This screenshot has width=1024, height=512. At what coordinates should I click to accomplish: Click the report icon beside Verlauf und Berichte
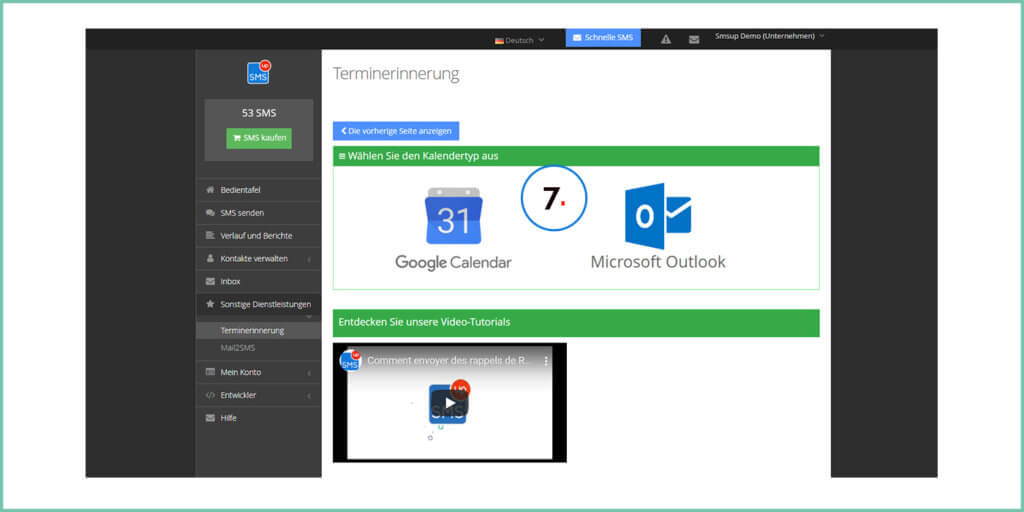(210, 236)
